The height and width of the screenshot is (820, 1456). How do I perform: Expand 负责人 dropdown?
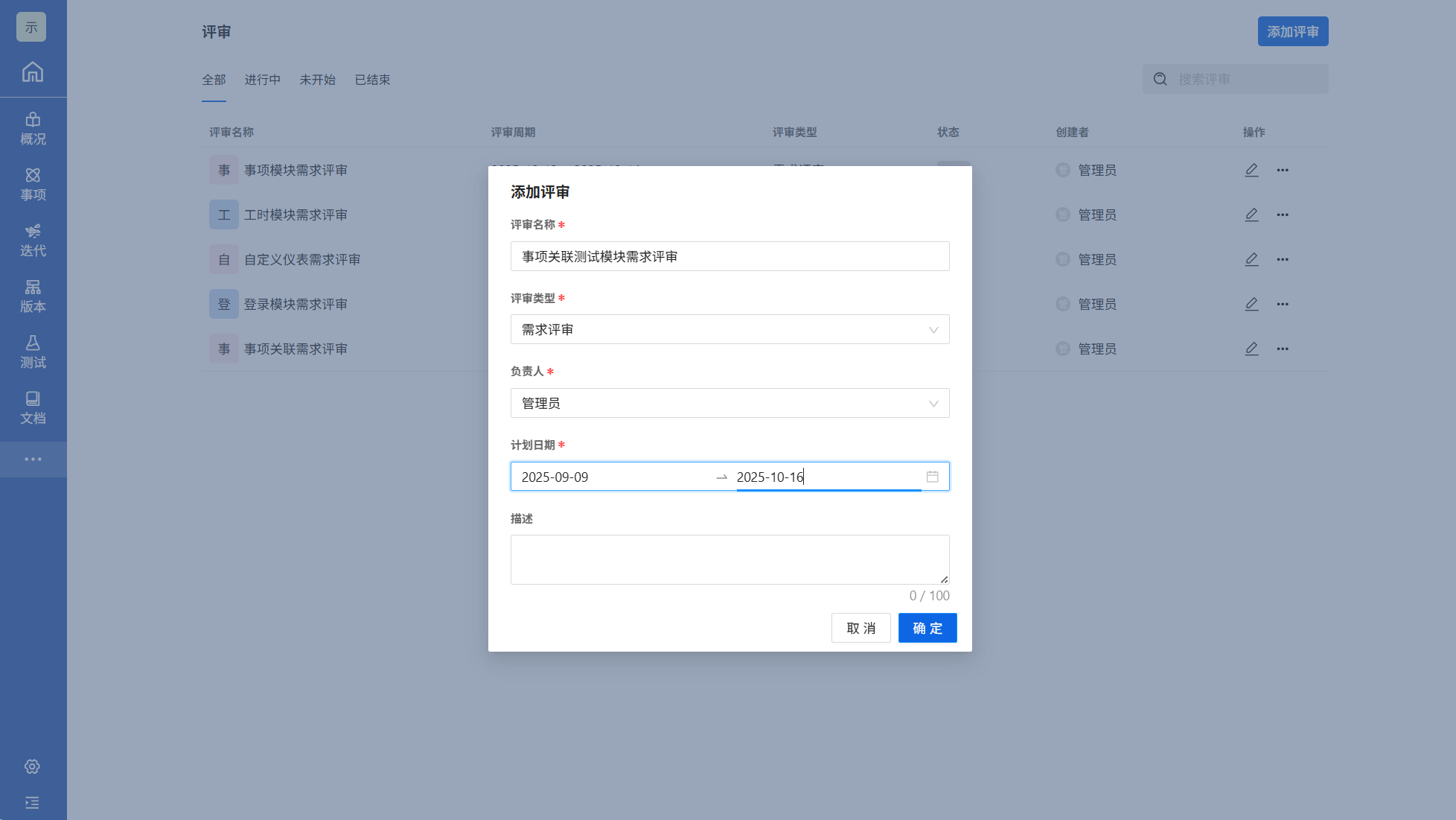coord(729,403)
